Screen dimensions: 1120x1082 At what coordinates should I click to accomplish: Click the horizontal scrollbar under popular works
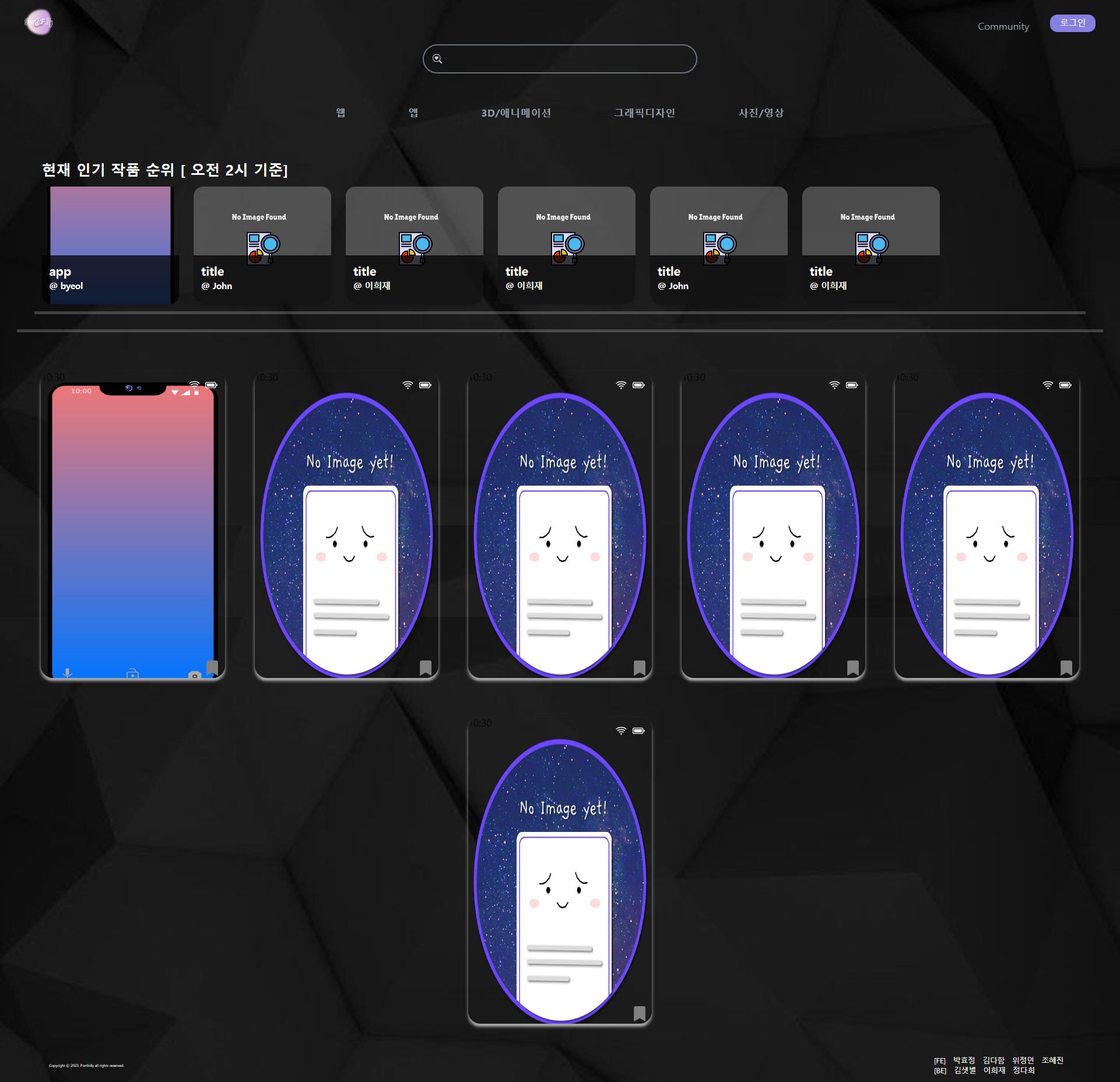click(560, 313)
